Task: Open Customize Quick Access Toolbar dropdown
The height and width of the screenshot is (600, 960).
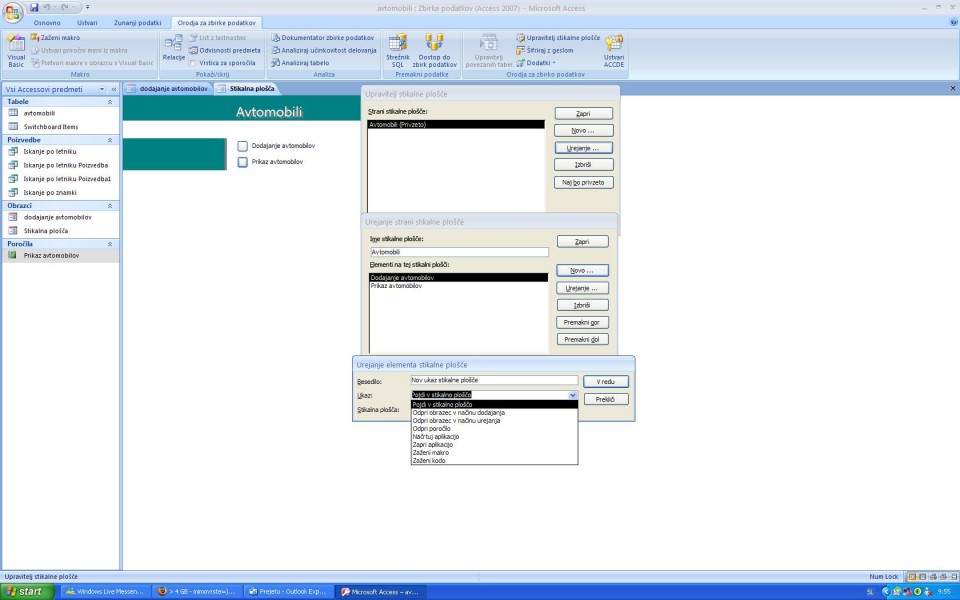Action: (x=88, y=7)
